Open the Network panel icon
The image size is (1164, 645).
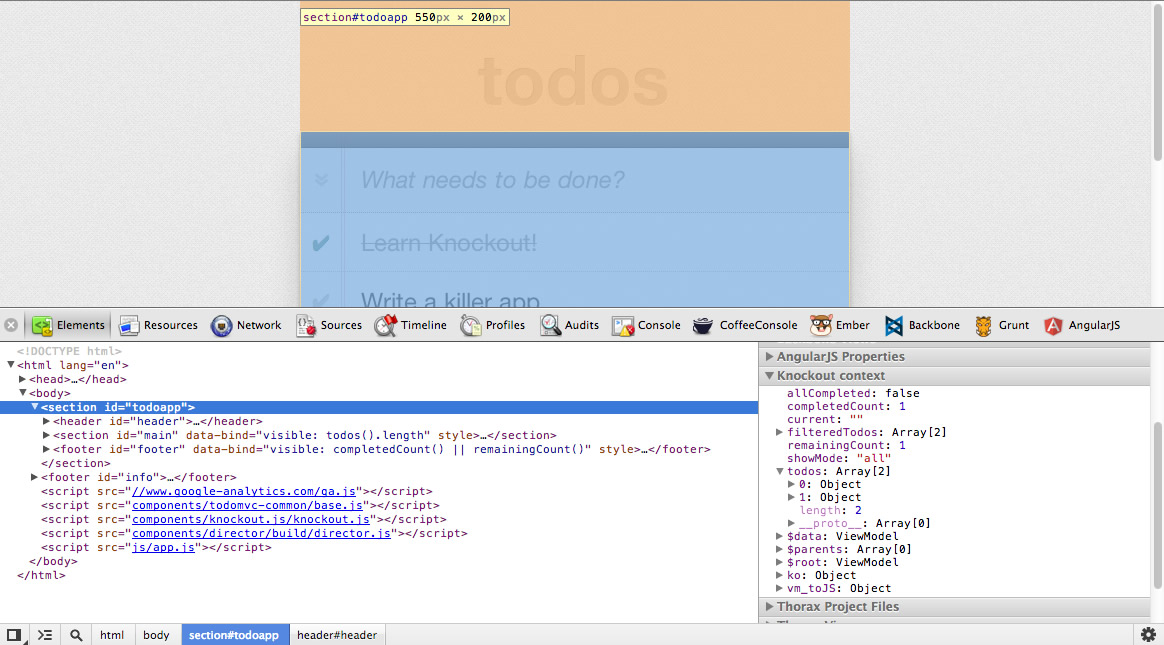coord(221,325)
